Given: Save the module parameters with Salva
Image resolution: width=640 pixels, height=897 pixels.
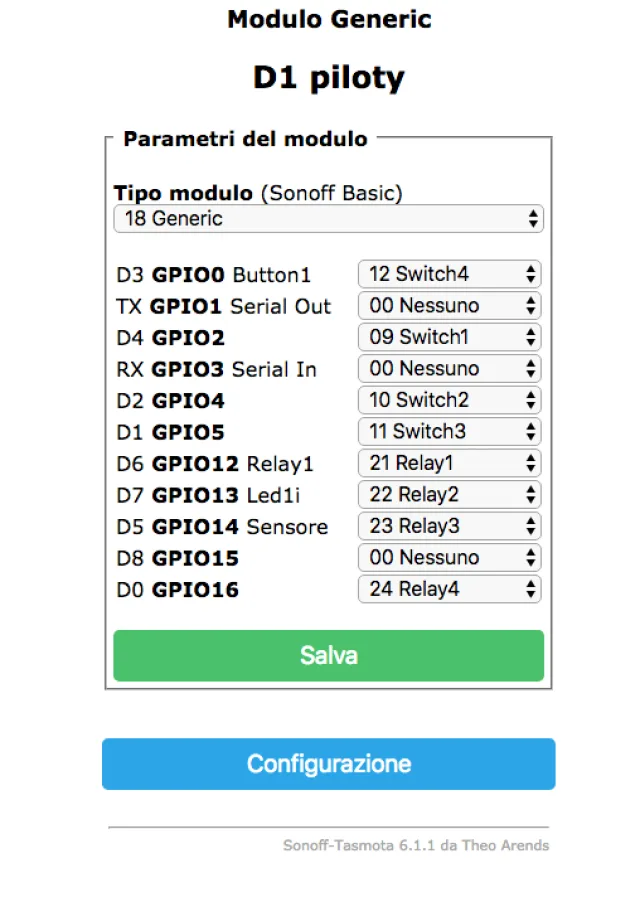Looking at the screenshot, I should pos(328,655).
